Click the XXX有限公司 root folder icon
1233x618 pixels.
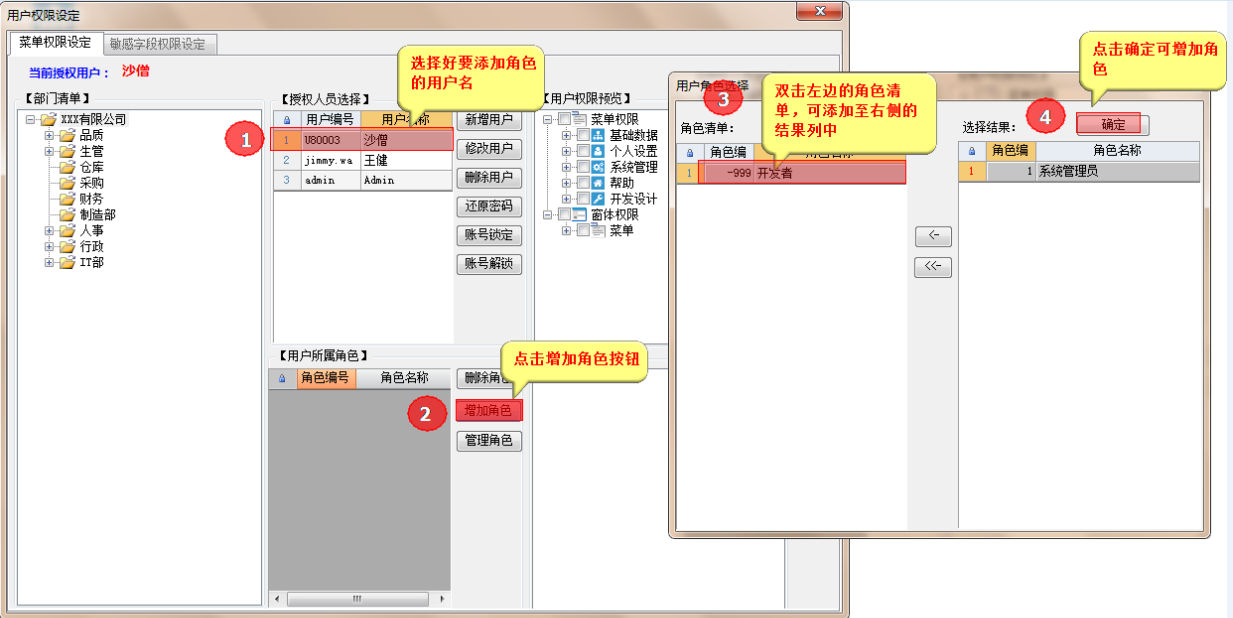pos(48,120)
